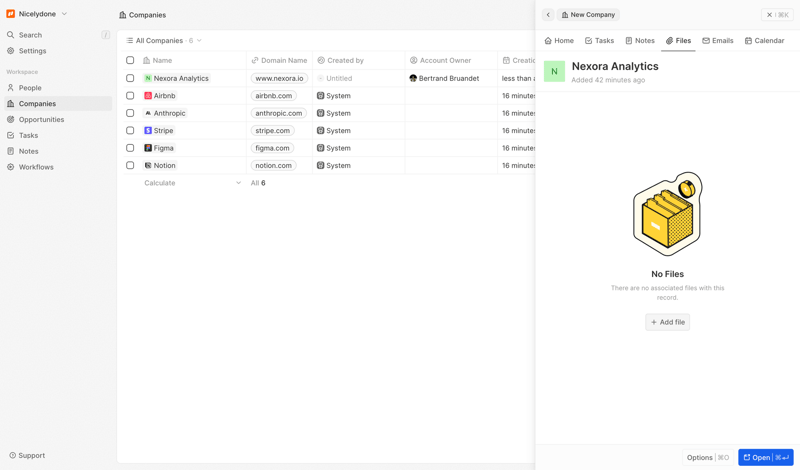Select the Files tab
Viewport: 800px width, 470px height.
click(679, 40)
